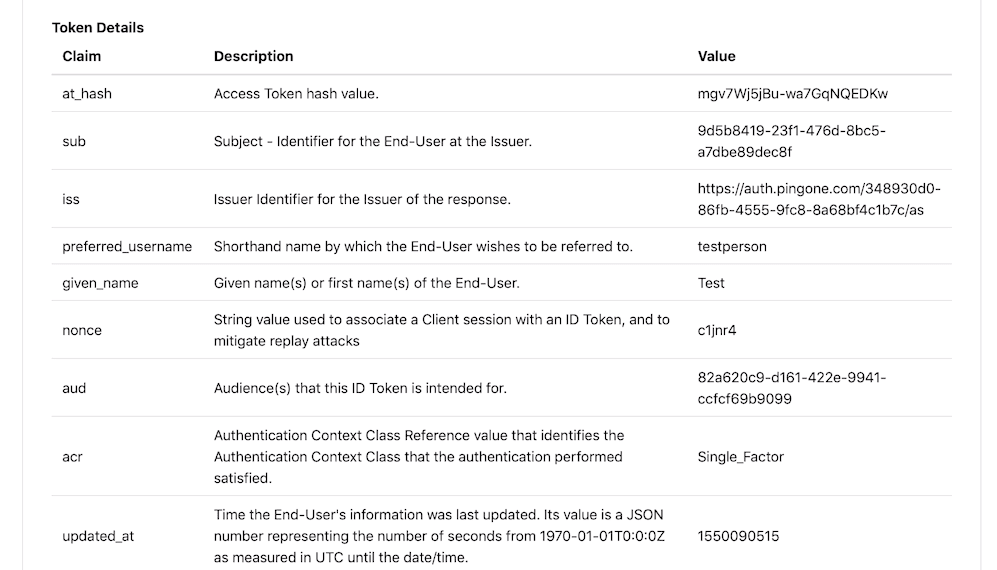Click the preferred_username claim name

coord(127,246)
